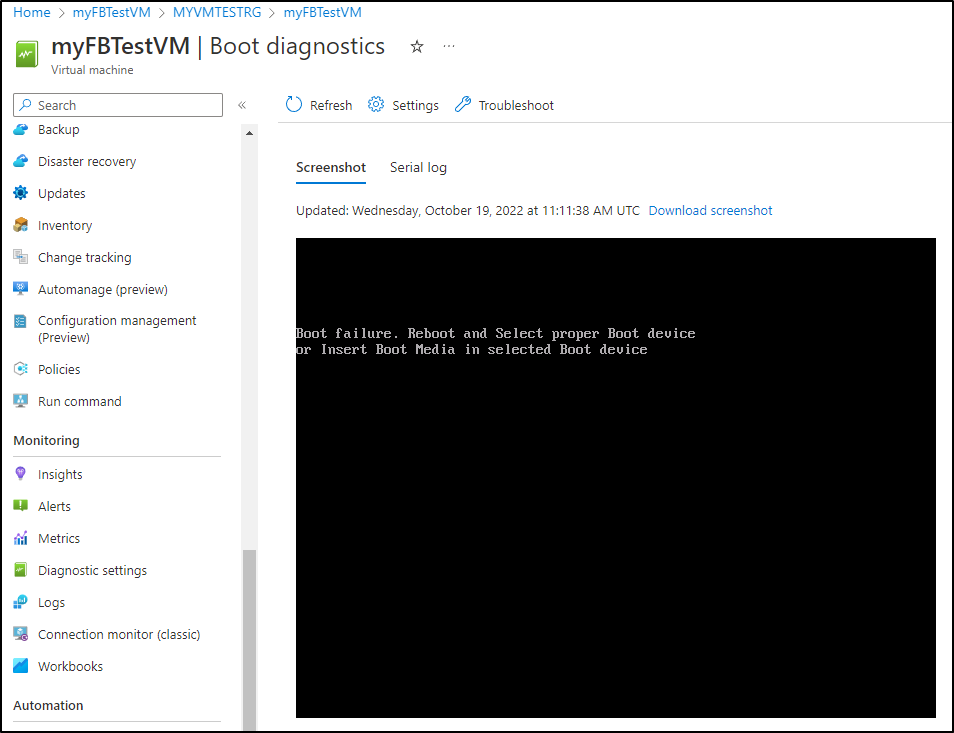The image size is (954, 733).
Task: Click the Settings toolbar label
Action: click(416, 105)
